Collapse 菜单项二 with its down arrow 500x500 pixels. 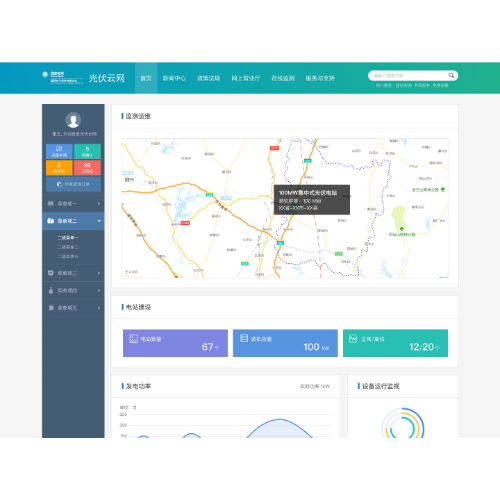tap(99, 221)
